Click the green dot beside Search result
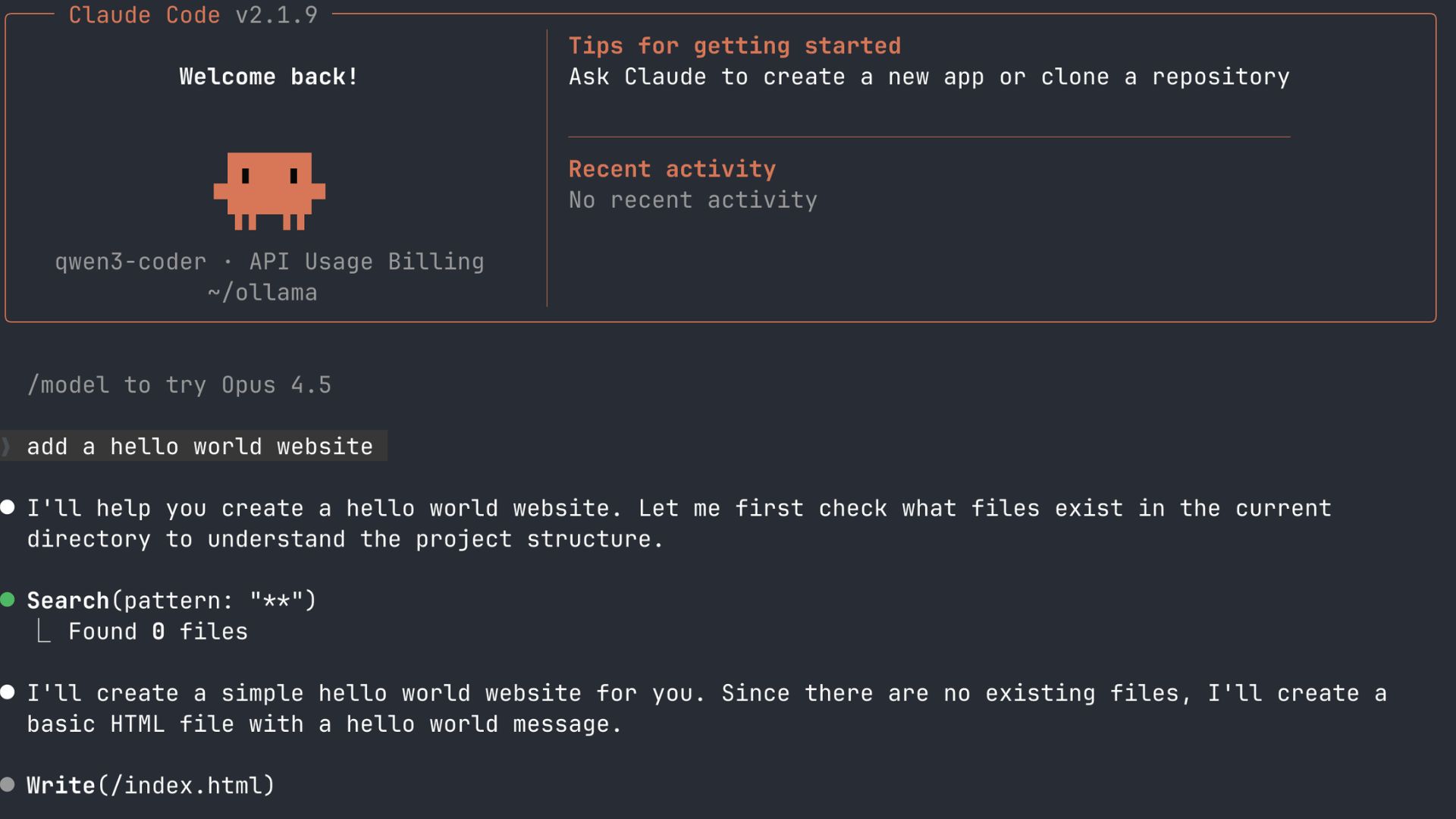 [x=8, y=600]
